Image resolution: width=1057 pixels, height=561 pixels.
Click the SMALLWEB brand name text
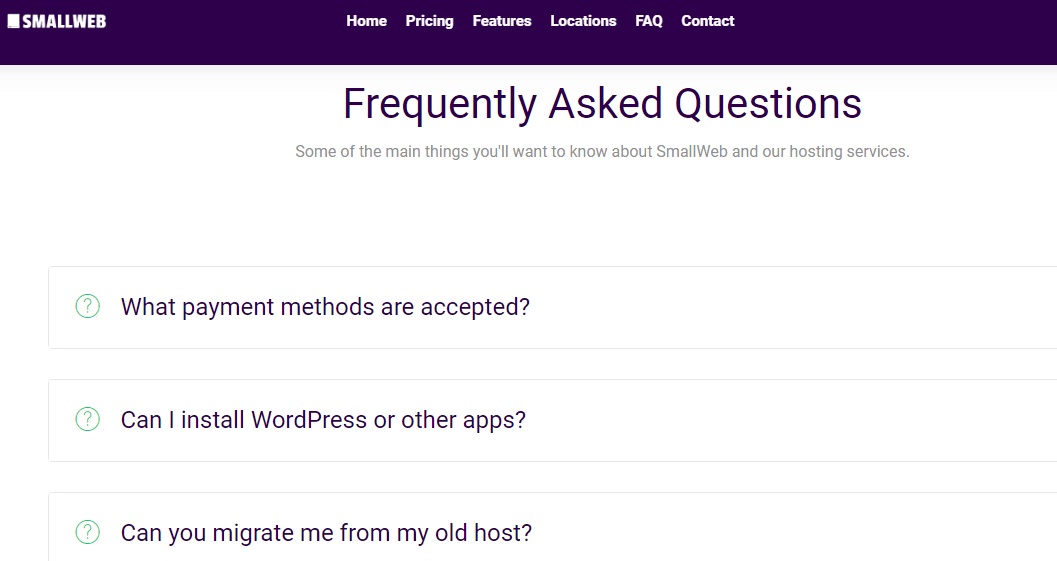point(64,22)
